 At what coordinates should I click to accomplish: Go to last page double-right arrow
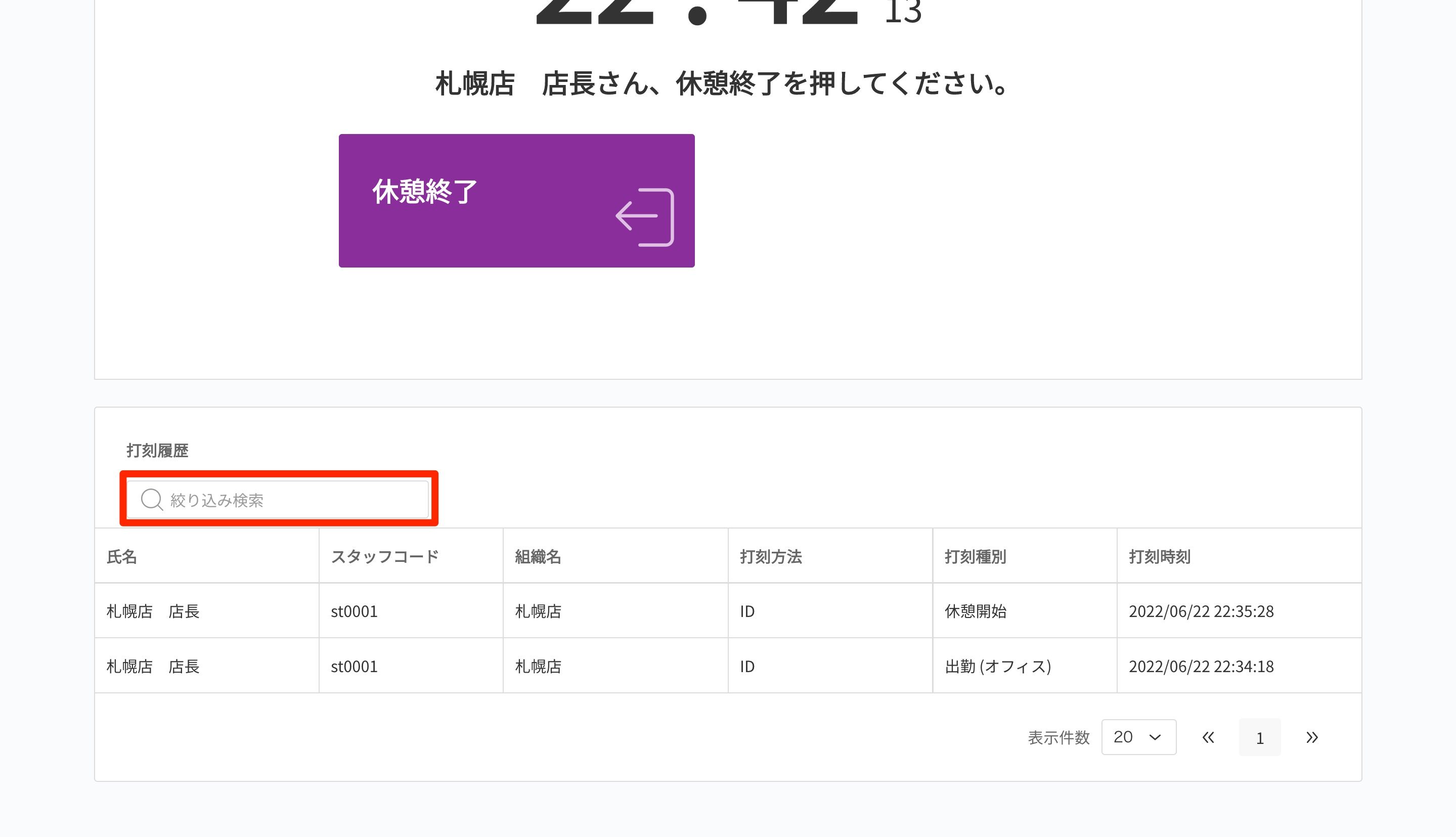click(1311, 737)
